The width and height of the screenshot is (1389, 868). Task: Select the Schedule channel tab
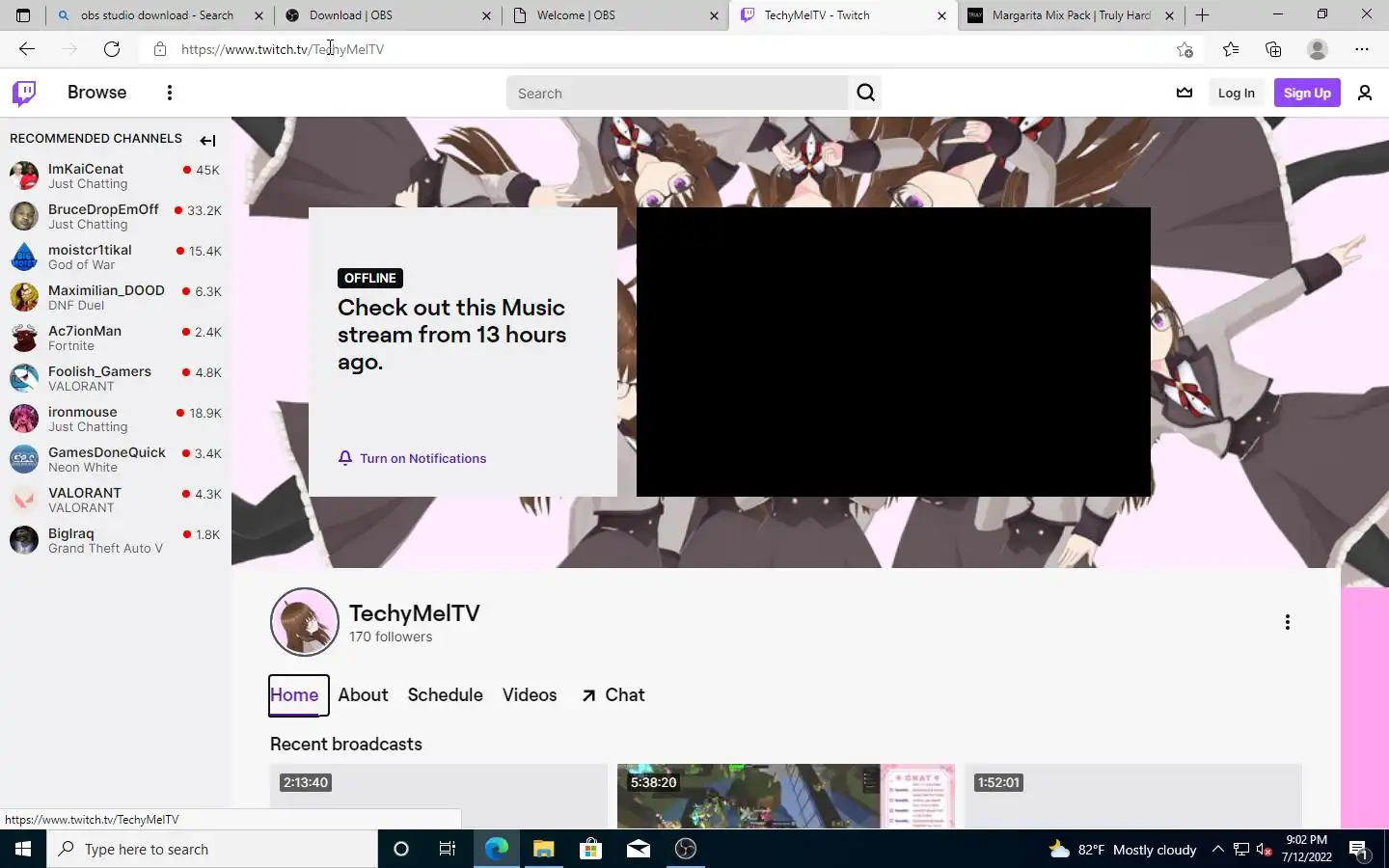pyautogui.click(x=445, y=695)
